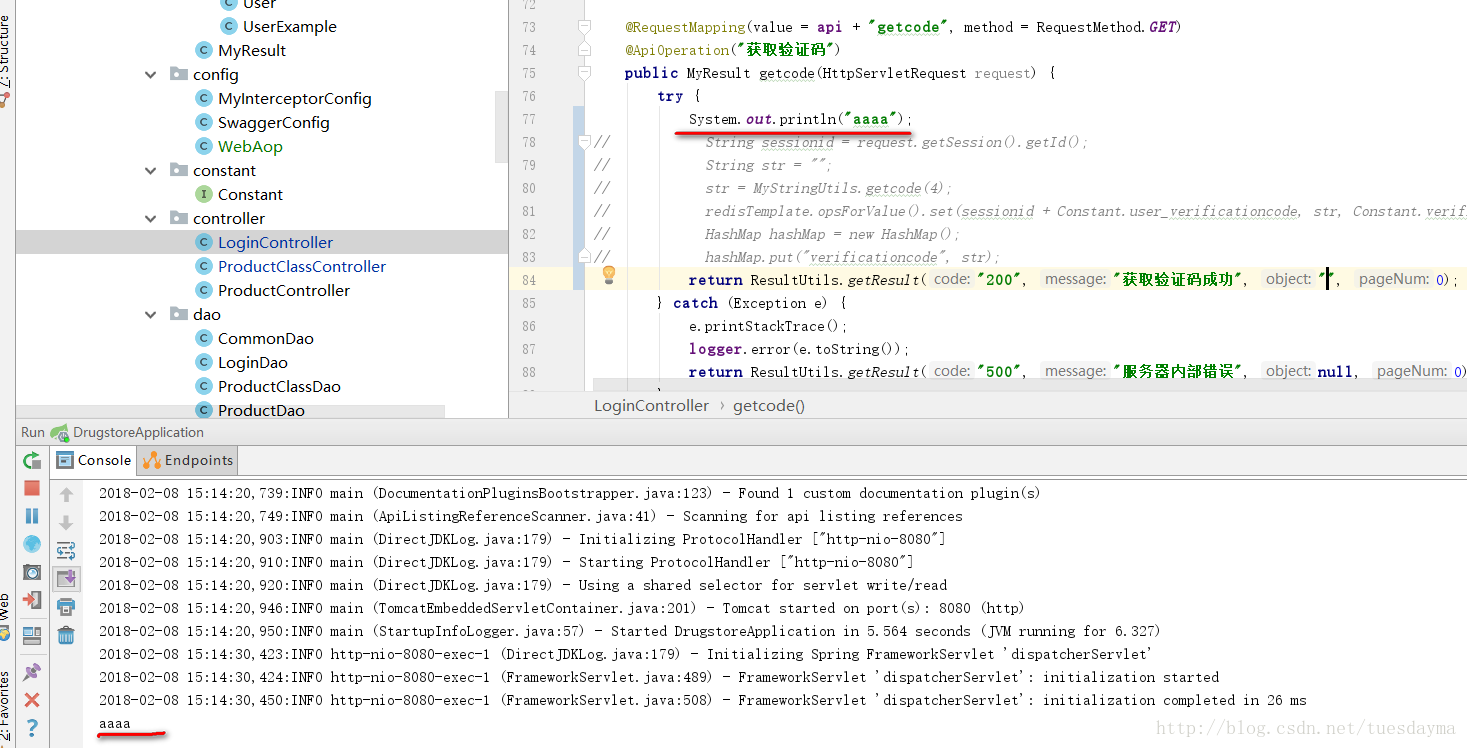The height and width of the screenshot is (748, 1467).
Task: Open MyInterceptorConfig in the project tree
Action: click(295, 98)
